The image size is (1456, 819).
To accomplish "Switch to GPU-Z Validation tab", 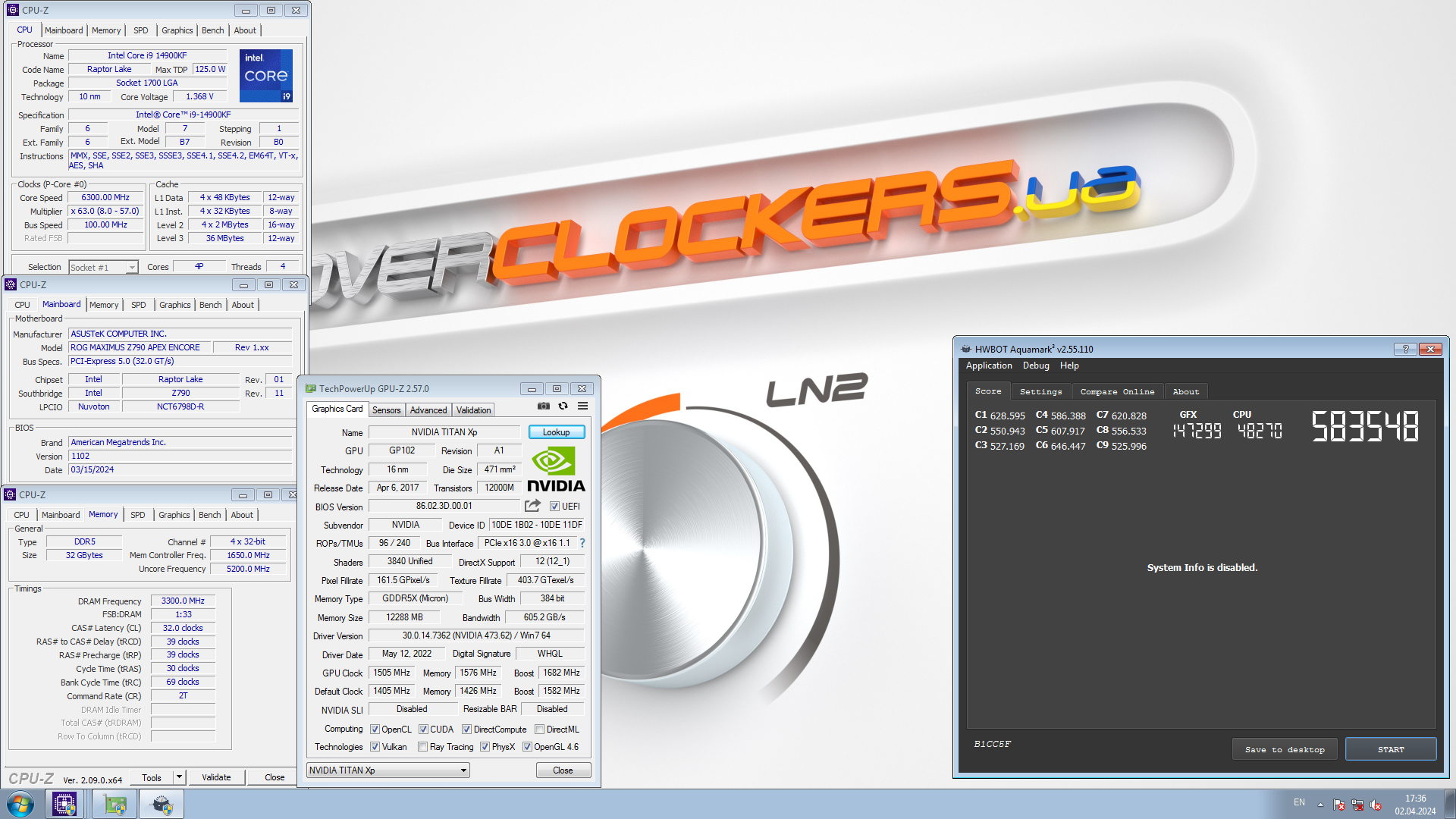I will coord(473,410).
